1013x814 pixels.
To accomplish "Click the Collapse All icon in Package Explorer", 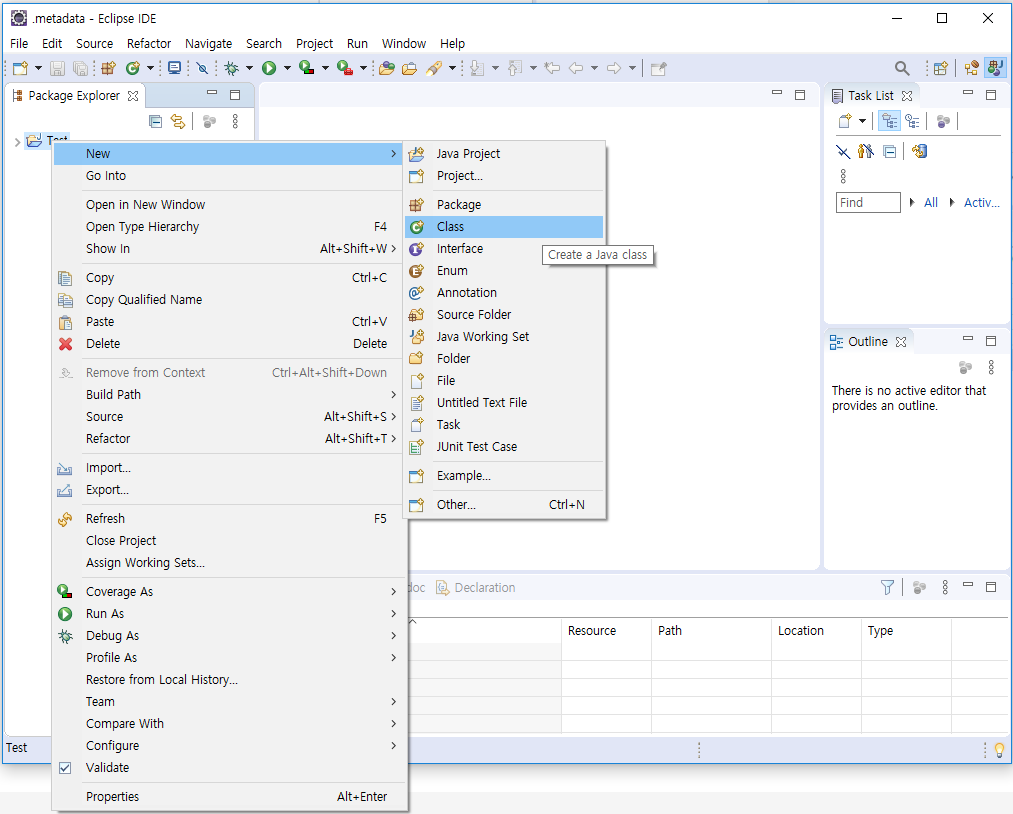I will pyautogui.click(x=155, y=121).
